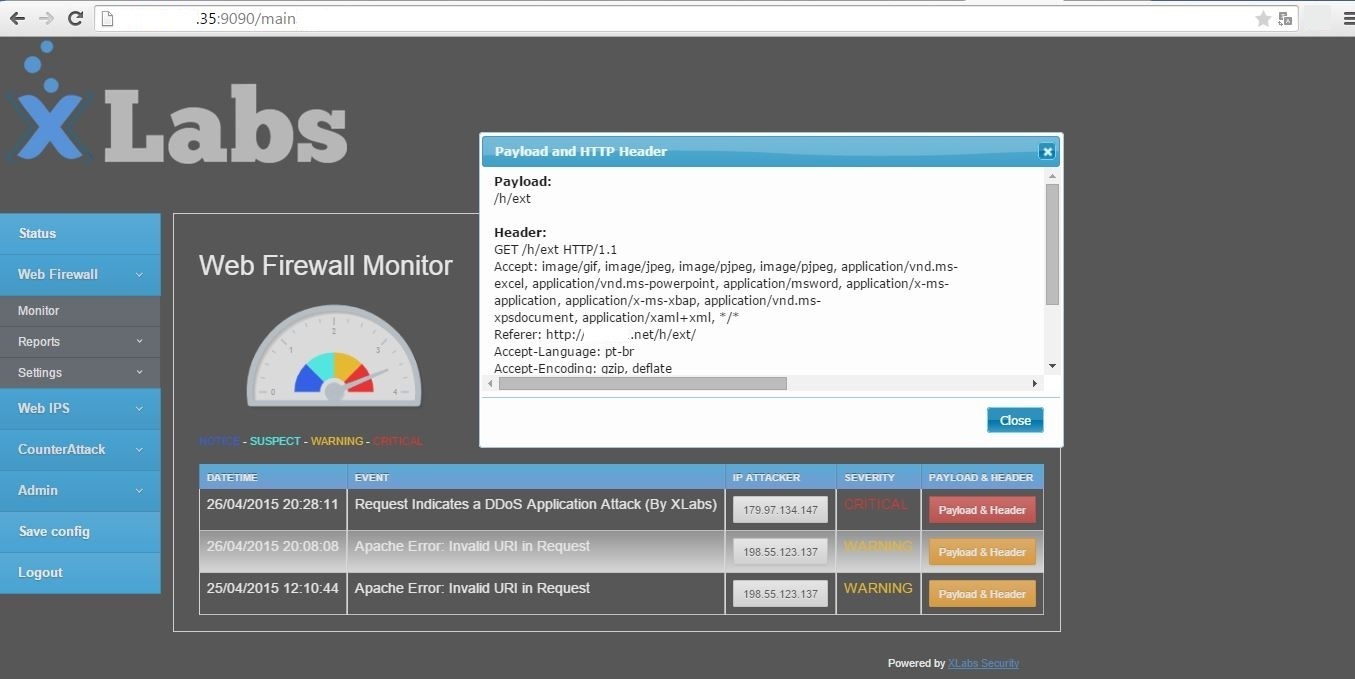
Task: Expand the Web Firewall menu section
Action: (x=80, y=274)
